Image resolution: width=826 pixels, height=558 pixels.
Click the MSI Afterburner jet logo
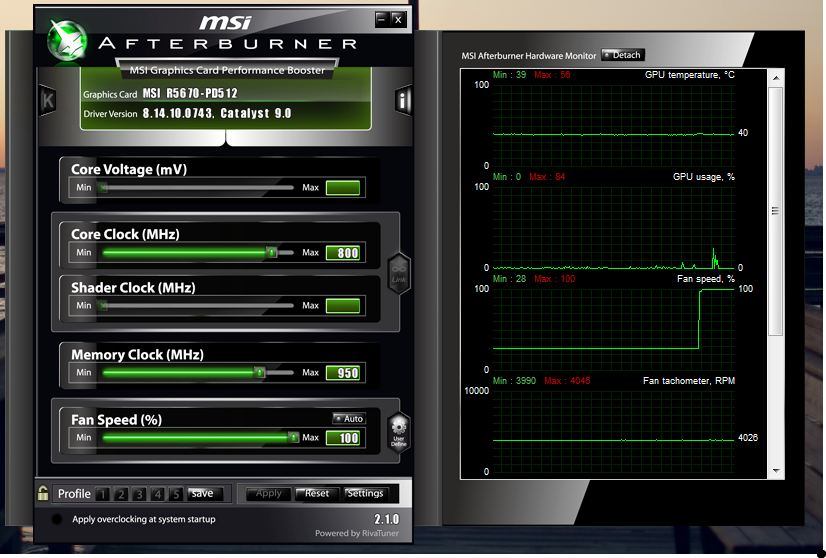(67, 40)
